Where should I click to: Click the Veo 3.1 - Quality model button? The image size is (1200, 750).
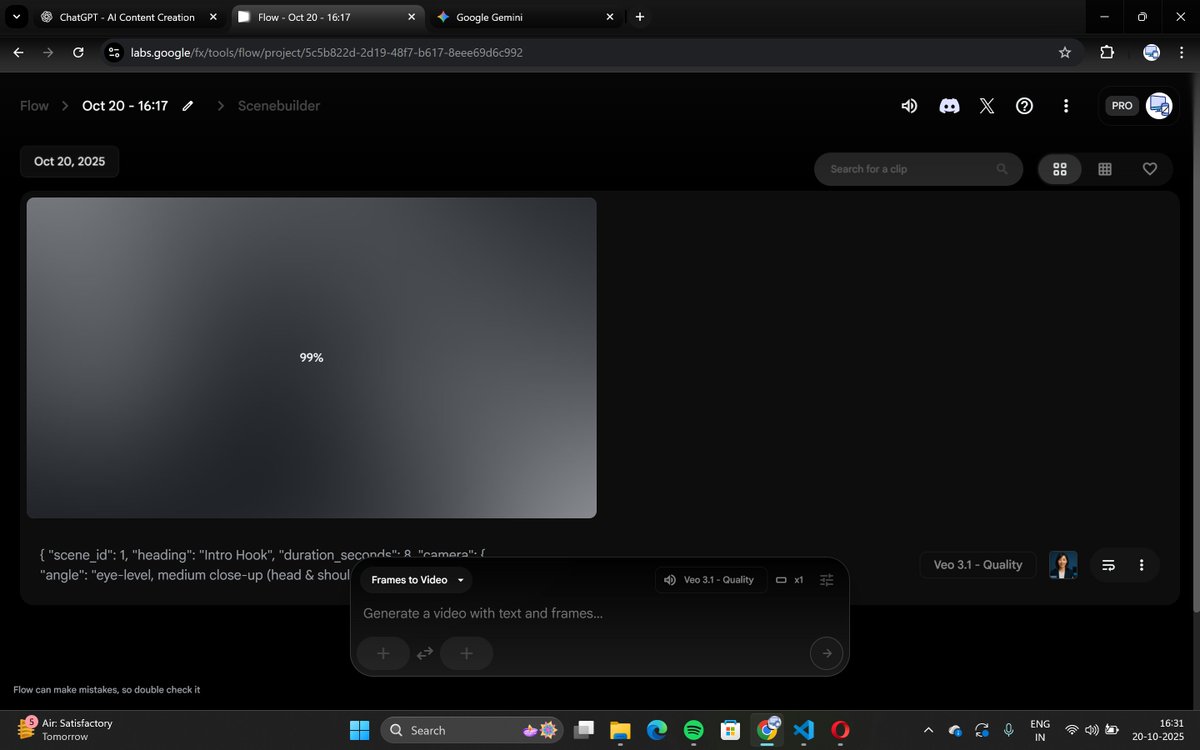click(x=977, y=565)
